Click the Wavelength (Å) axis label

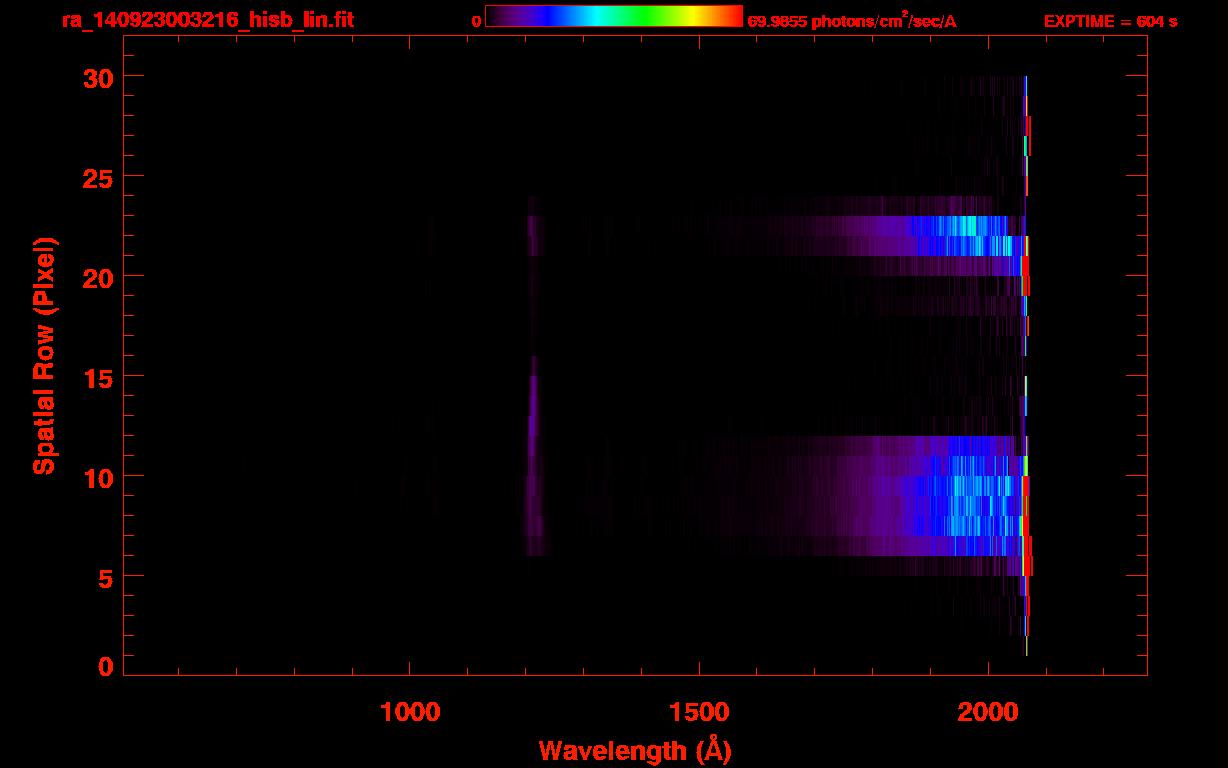(635, 750)
